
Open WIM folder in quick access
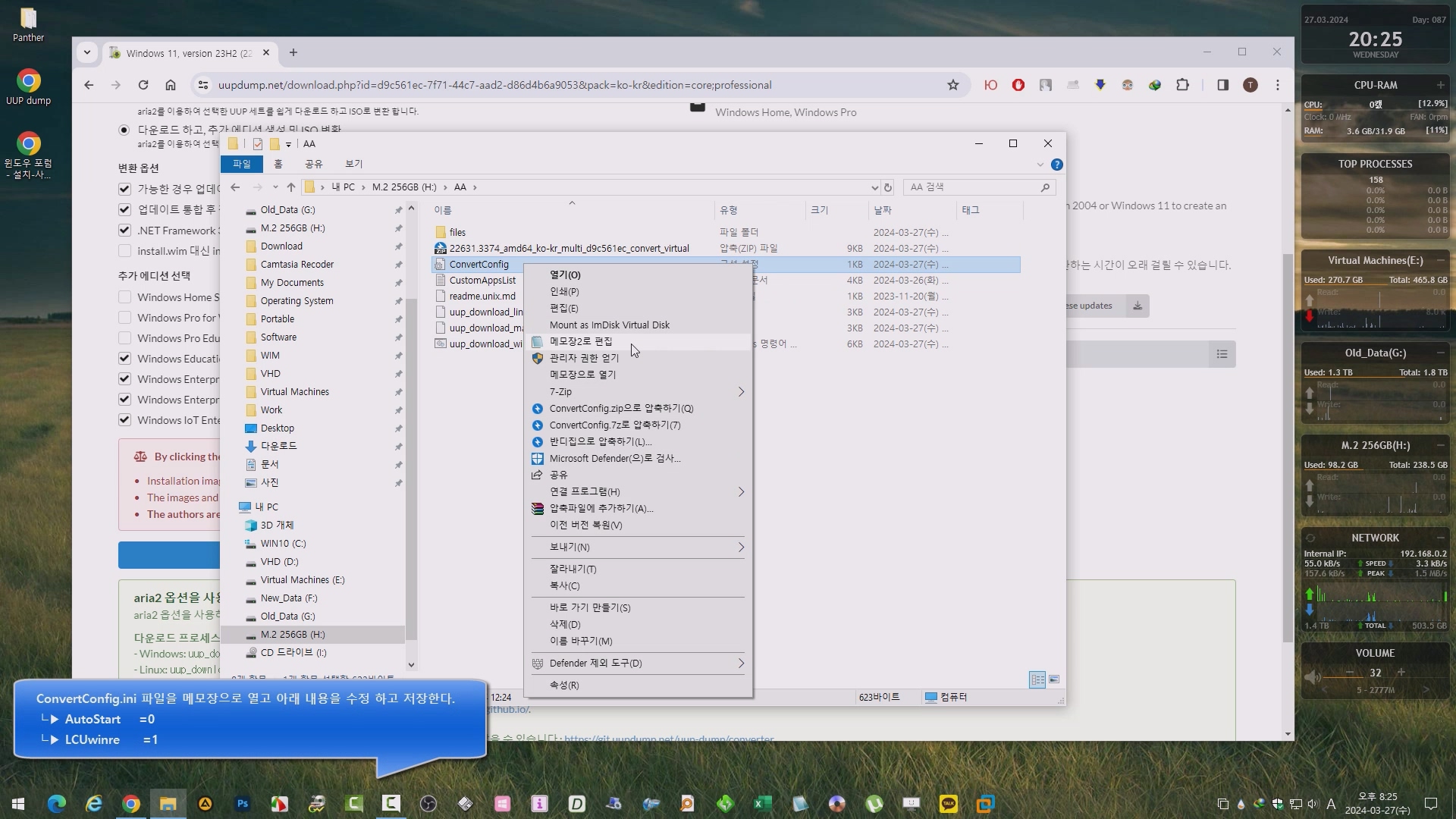pyautogui.click(x=270, y=356)
